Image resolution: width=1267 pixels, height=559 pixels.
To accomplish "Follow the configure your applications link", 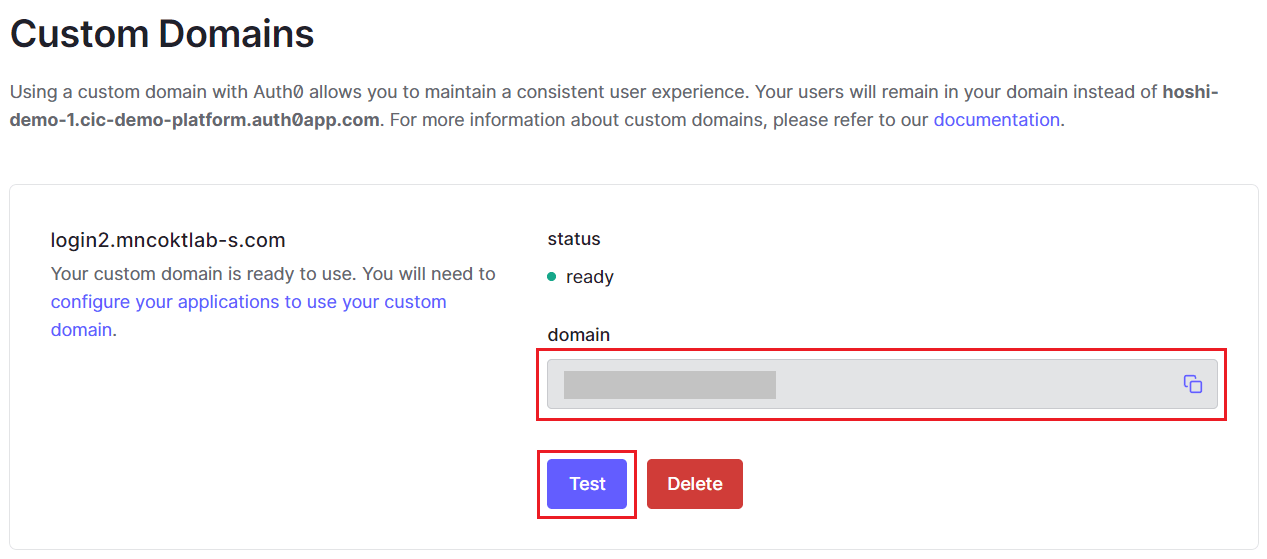I will 248,302.
